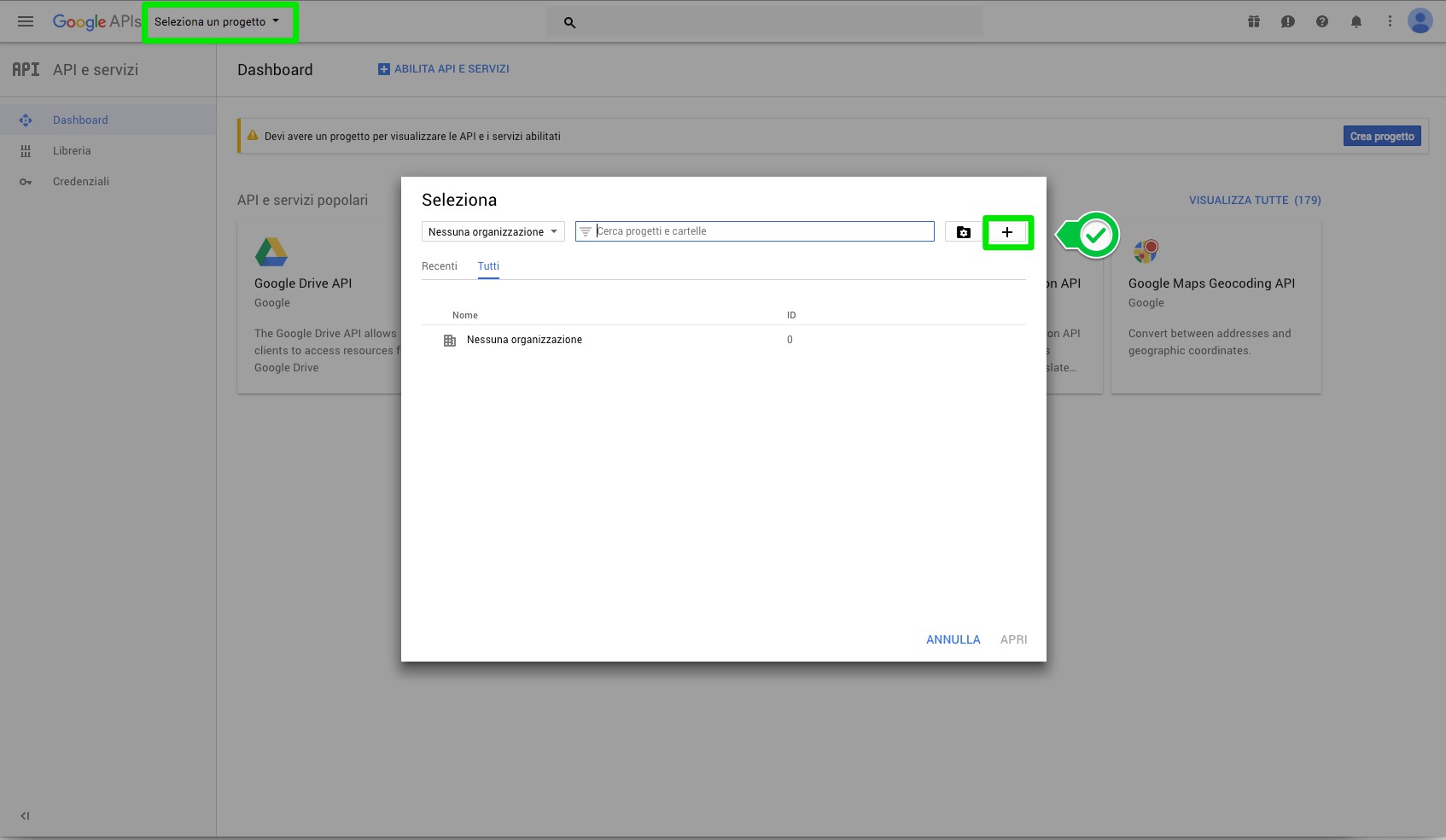Screen dimensions: 1446x840
Task: Click the manage resources folder icon
Action: 963,232
